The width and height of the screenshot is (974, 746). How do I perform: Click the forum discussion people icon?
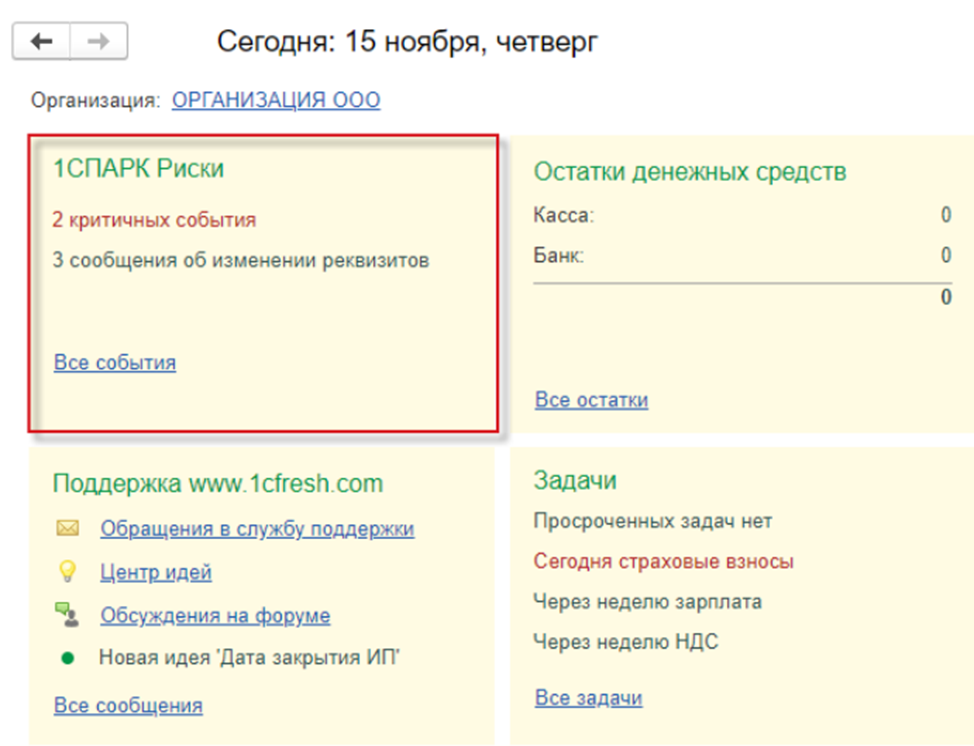[x=67, y=614]
